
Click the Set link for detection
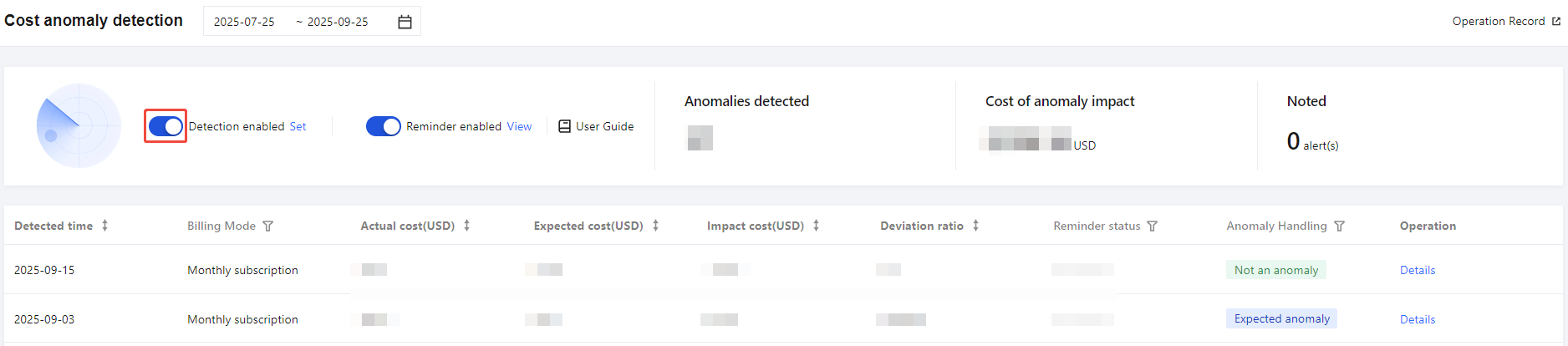coord(298,126)
